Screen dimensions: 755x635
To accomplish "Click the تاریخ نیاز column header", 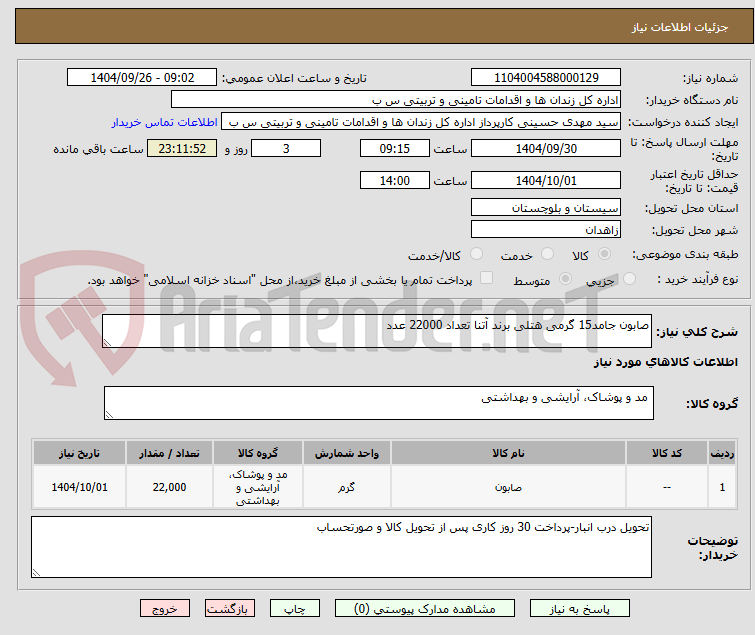I will tap(79, 453).
